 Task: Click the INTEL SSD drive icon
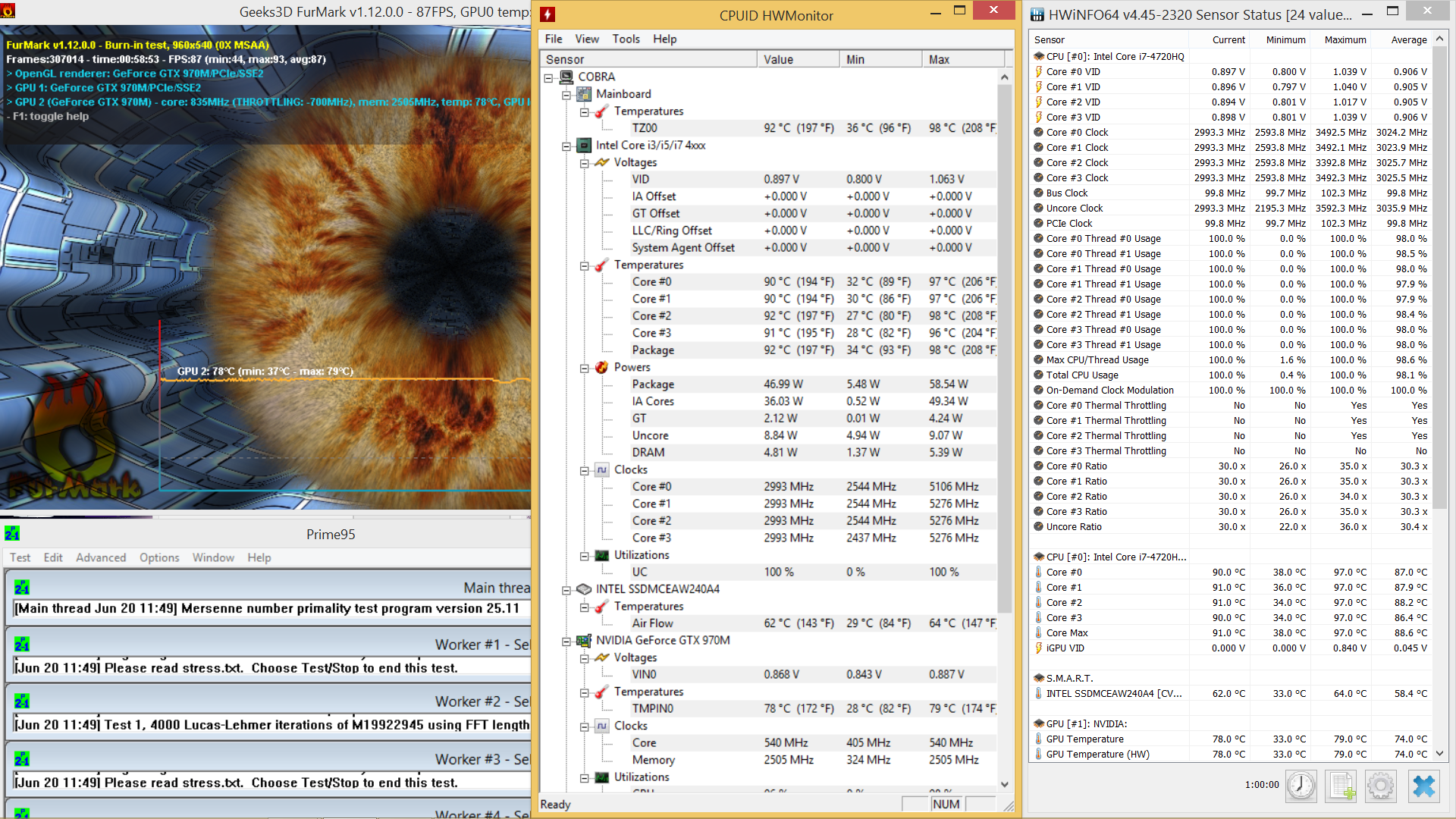tap(584, 589)
